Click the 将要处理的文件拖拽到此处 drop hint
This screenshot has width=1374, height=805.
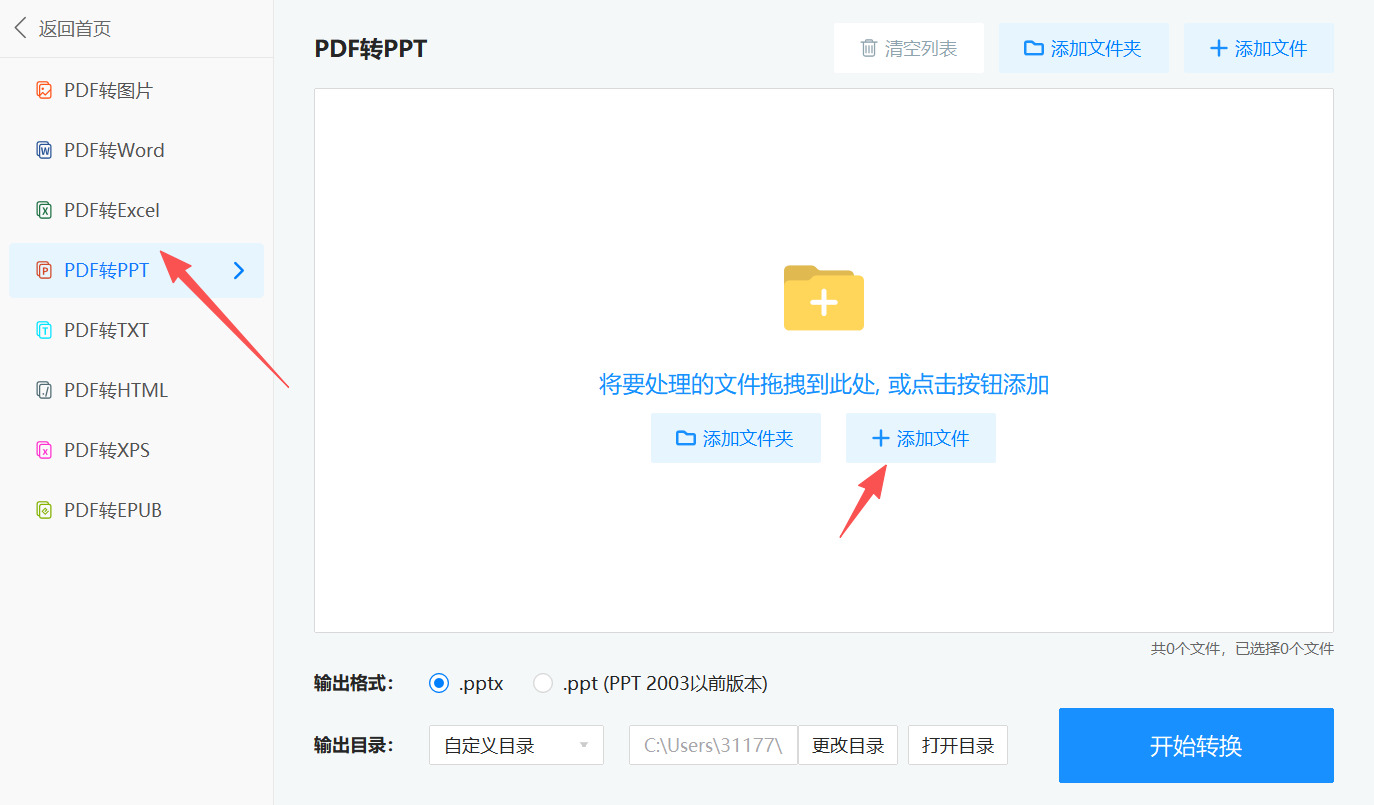pyautogui.click(x=824, y=384)
